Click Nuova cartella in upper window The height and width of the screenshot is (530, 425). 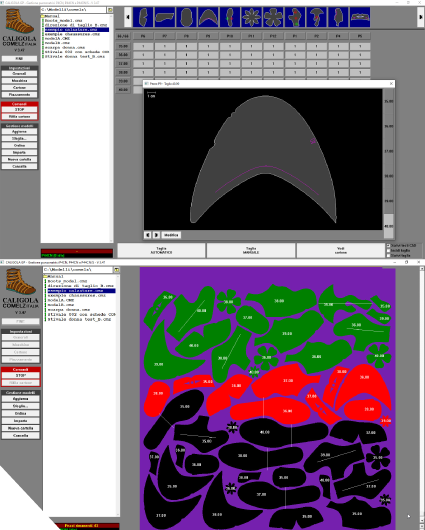point(19,160)
